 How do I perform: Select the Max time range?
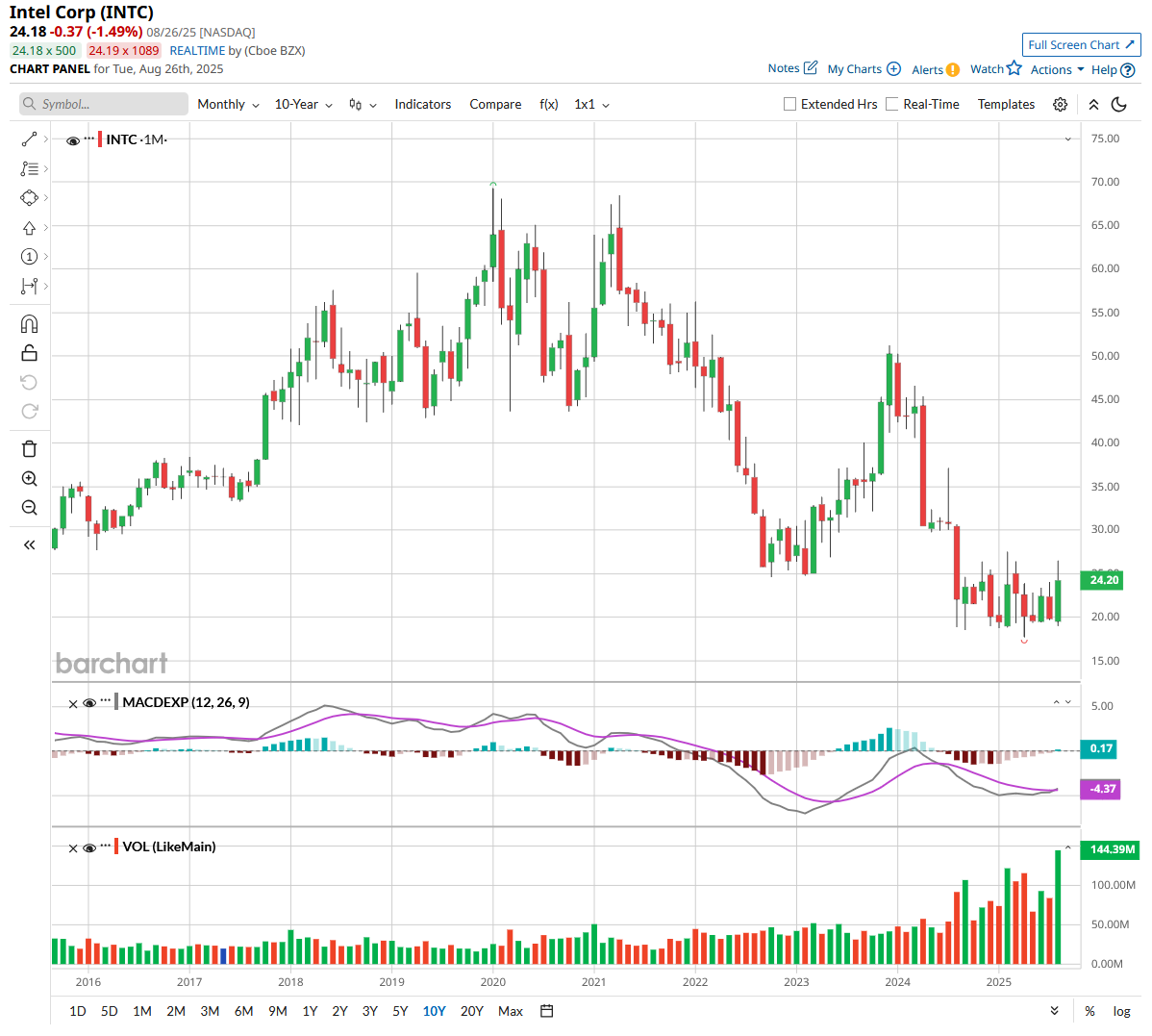click(511, 1011)
